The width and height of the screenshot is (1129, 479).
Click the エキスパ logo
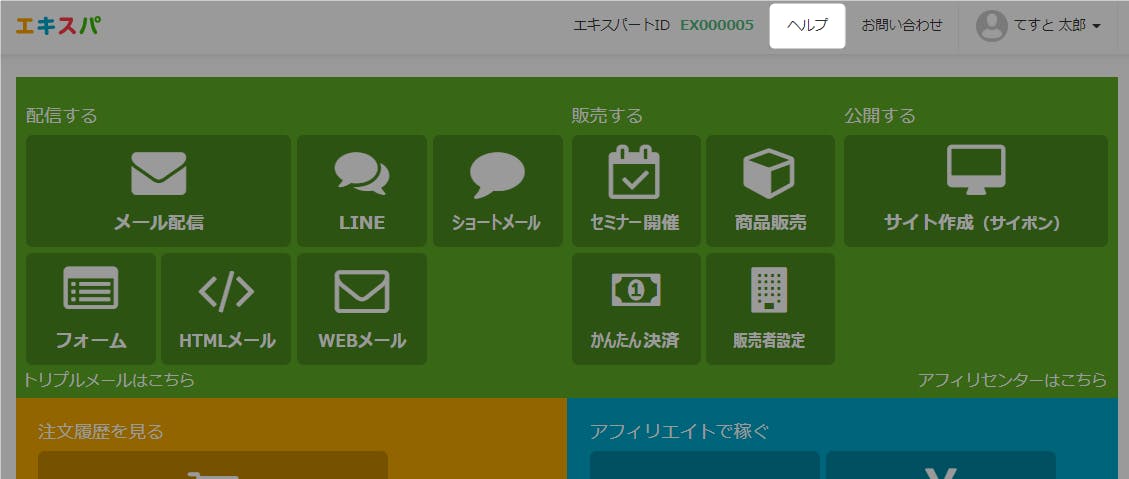[57, 26]
